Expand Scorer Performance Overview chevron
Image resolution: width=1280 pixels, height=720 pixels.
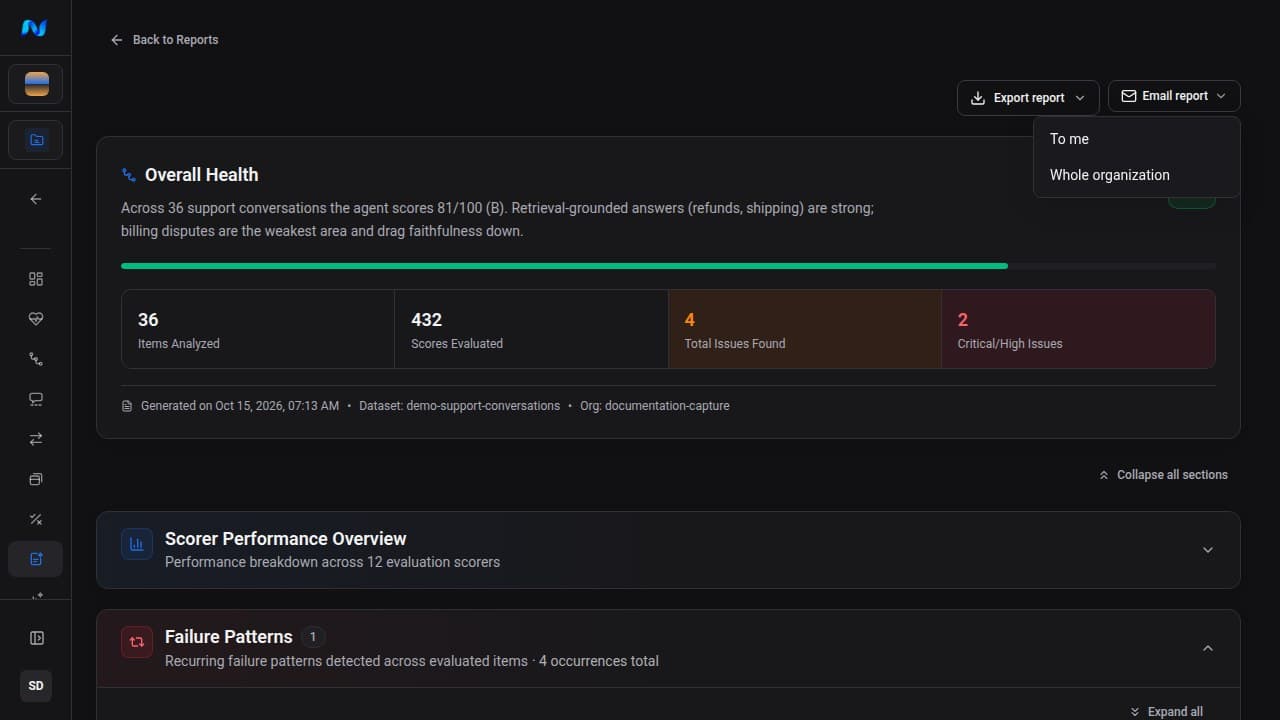1208,550
